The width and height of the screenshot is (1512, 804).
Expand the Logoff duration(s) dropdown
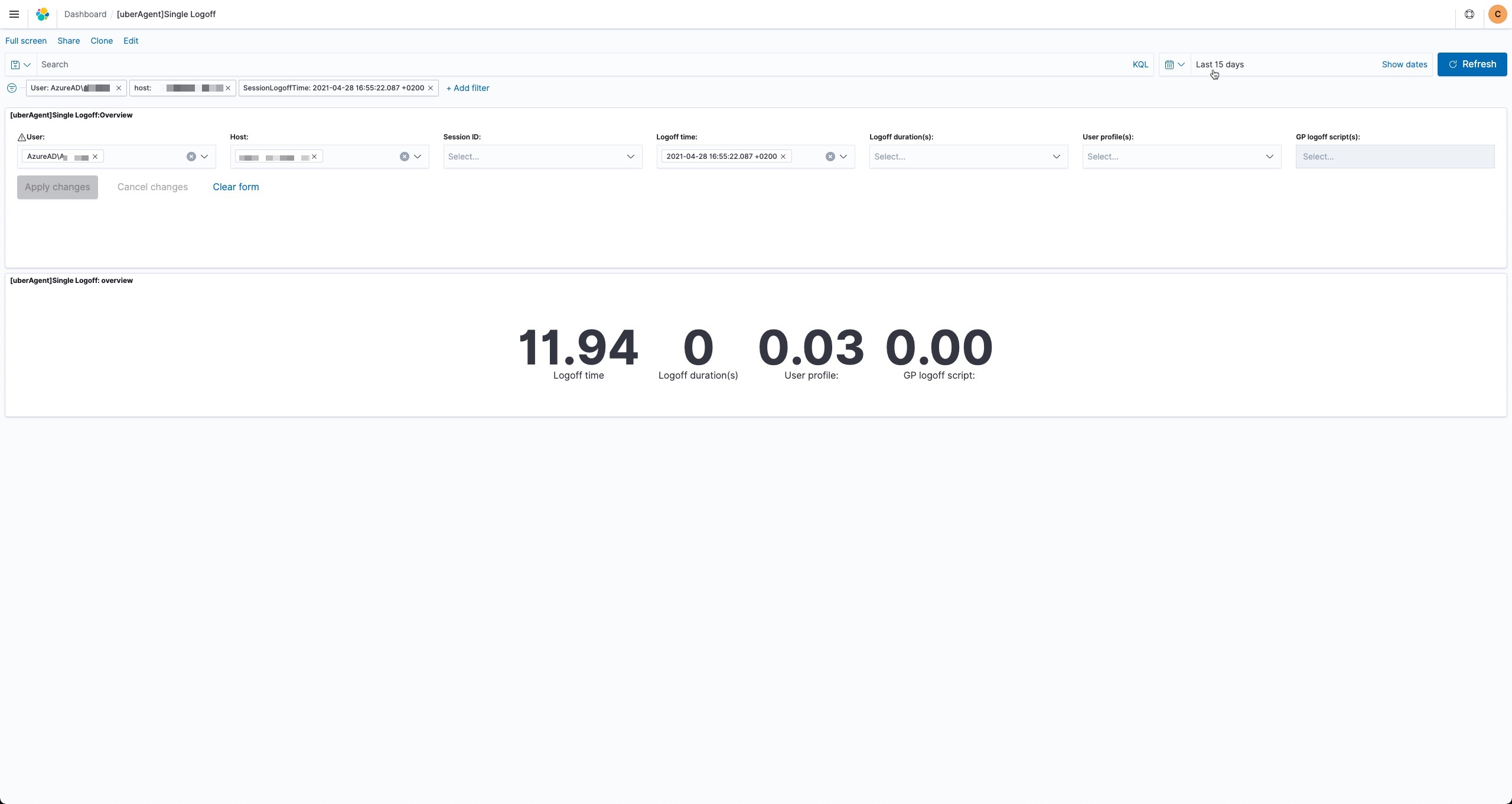[x=1056, y=157]
